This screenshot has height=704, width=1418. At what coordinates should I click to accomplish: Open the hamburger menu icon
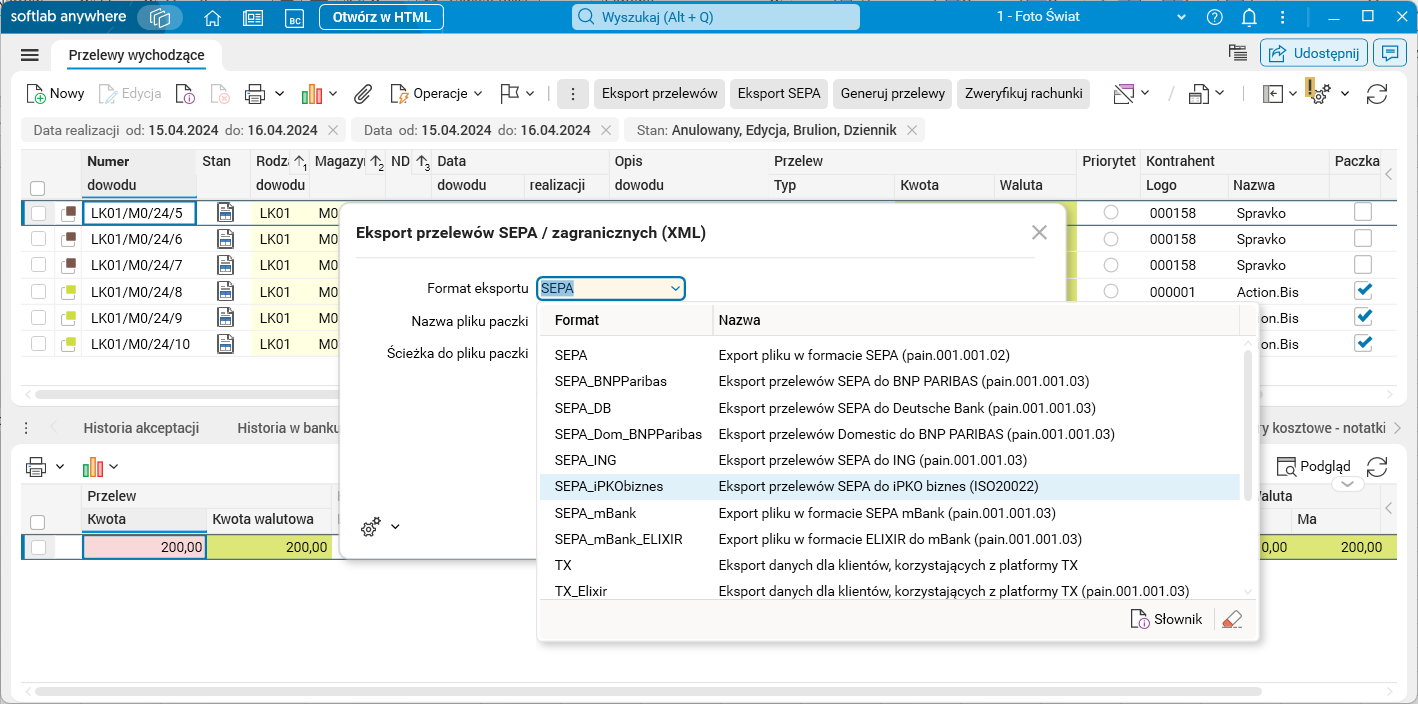pyautogui.click(x=29, y=55)
